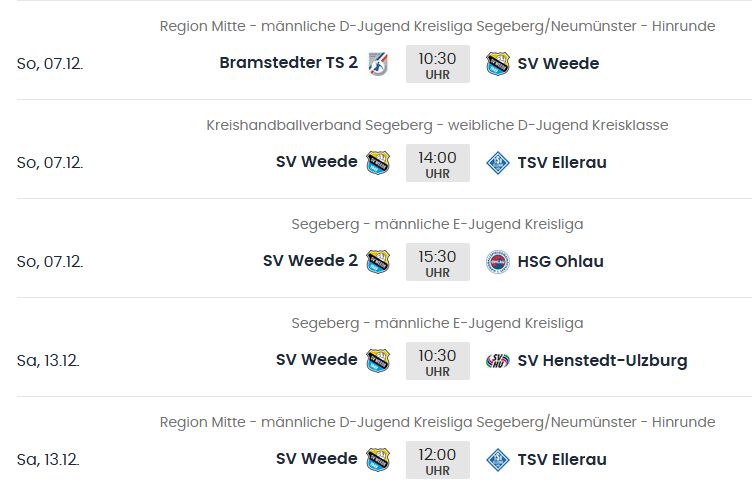The height and width of the screenshot is (493, 752).
Task: Click the 14:00 UHR kickoff time box
Action: (x=438, y=163)
